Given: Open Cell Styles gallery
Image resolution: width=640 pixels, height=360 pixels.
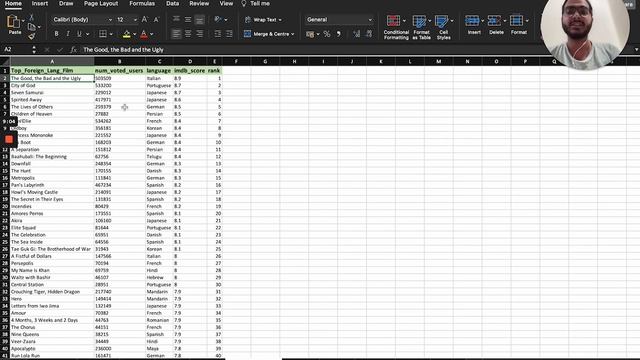Looking at the screenshot, I should point(443,27).
